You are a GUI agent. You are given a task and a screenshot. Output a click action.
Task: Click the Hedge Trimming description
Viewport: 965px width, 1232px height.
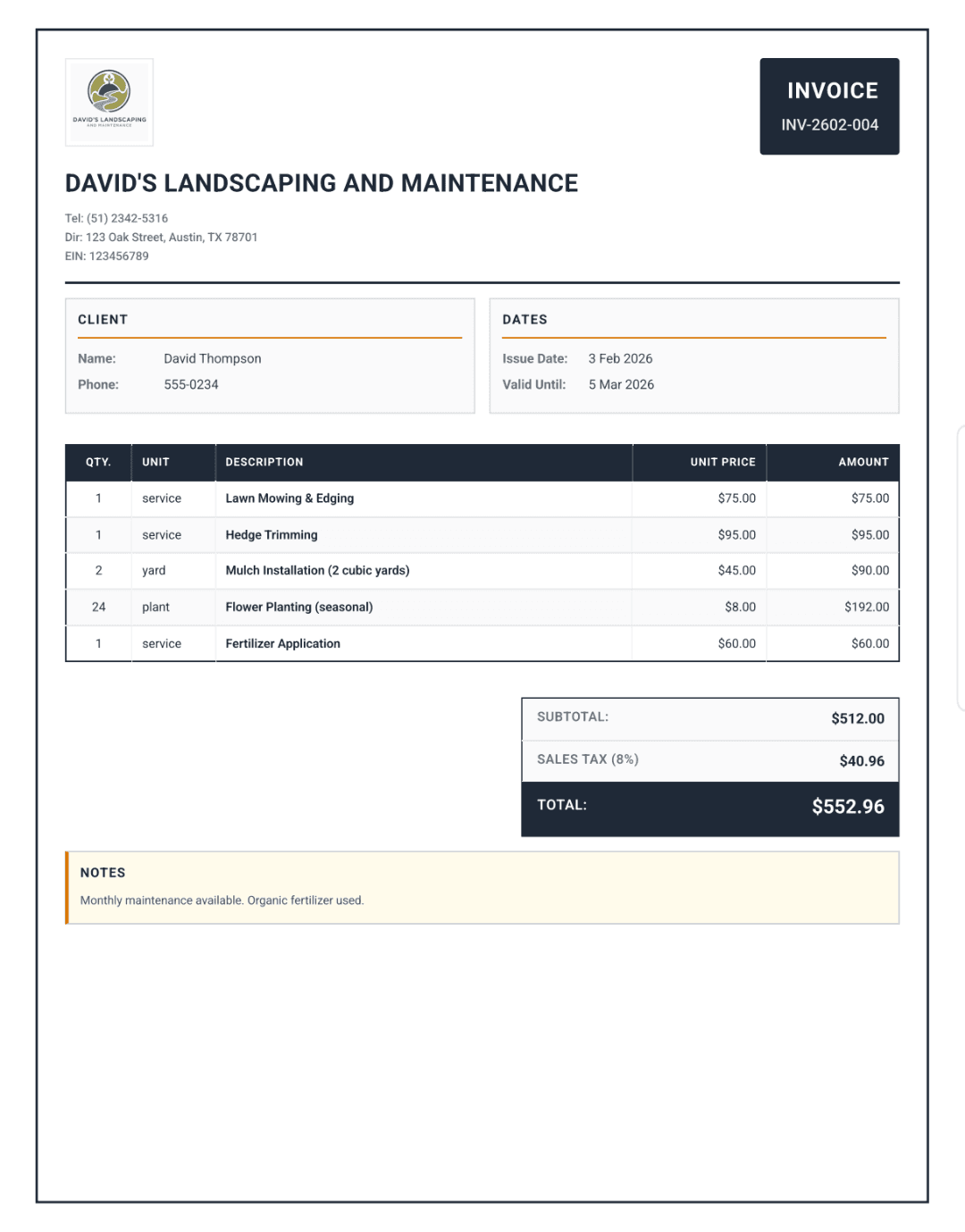point(272,535)
